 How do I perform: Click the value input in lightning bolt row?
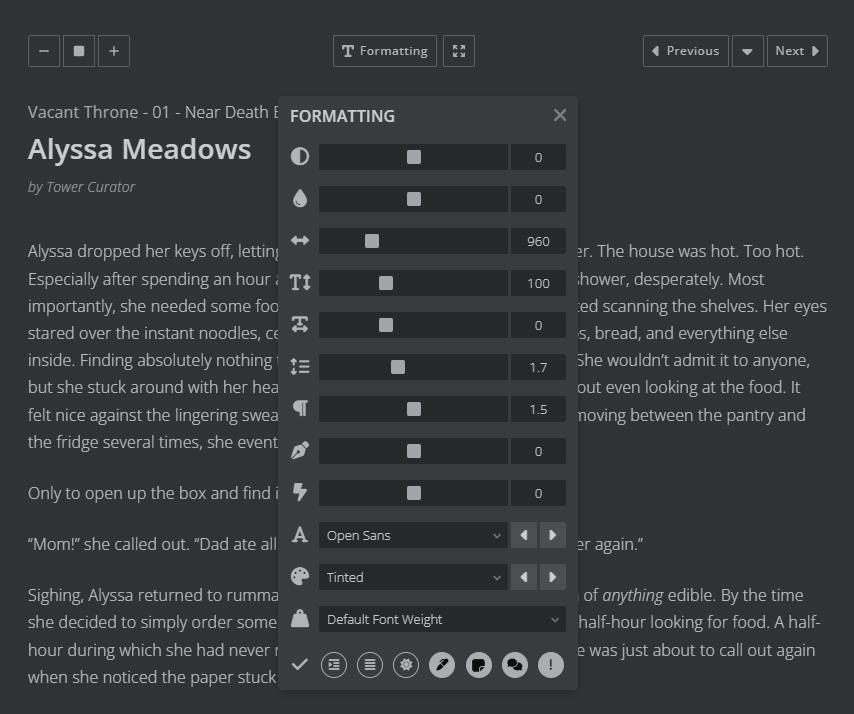pyautogui.click(x=538, y=492)
